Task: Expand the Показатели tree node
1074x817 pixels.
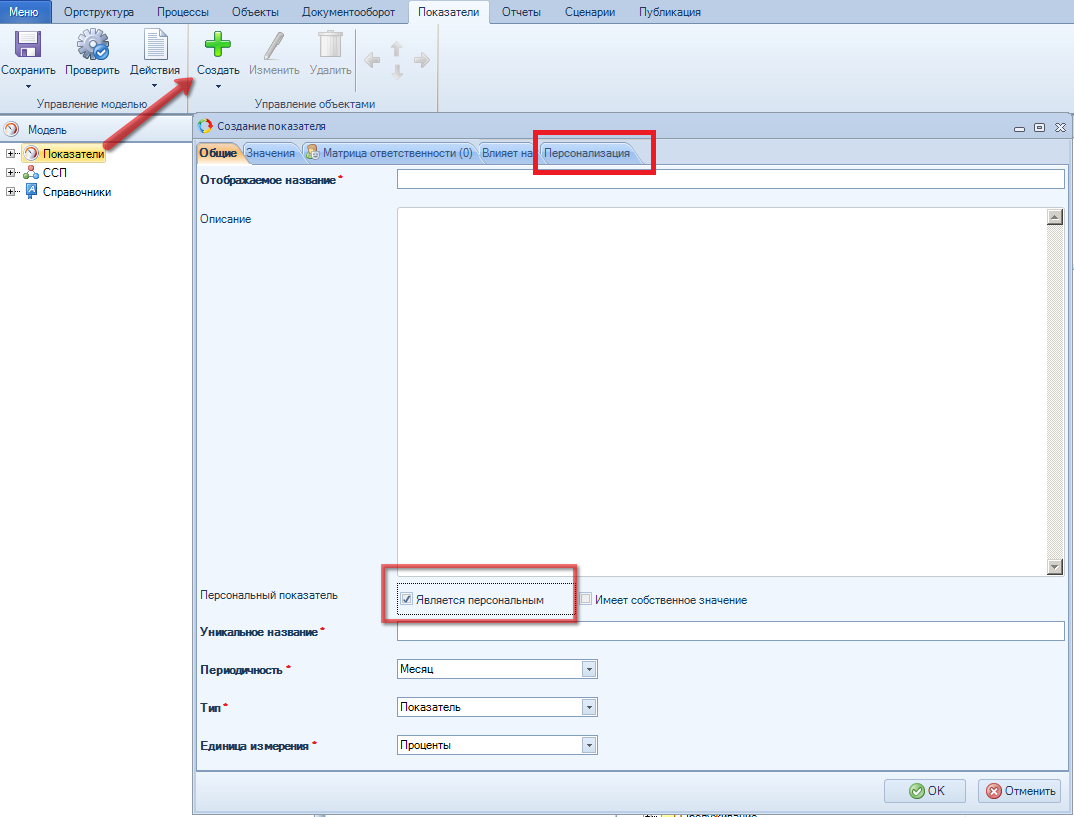Action: click(x=11, y=154)
